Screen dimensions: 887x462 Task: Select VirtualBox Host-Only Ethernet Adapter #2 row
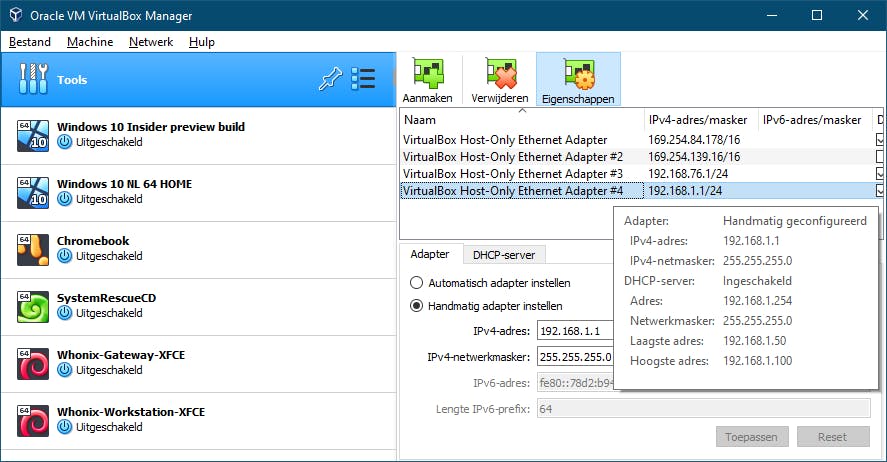[641, 157]
